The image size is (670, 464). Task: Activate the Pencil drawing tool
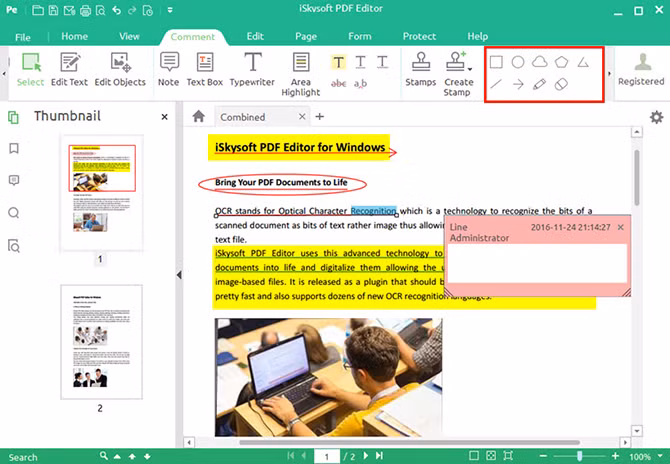540,84
